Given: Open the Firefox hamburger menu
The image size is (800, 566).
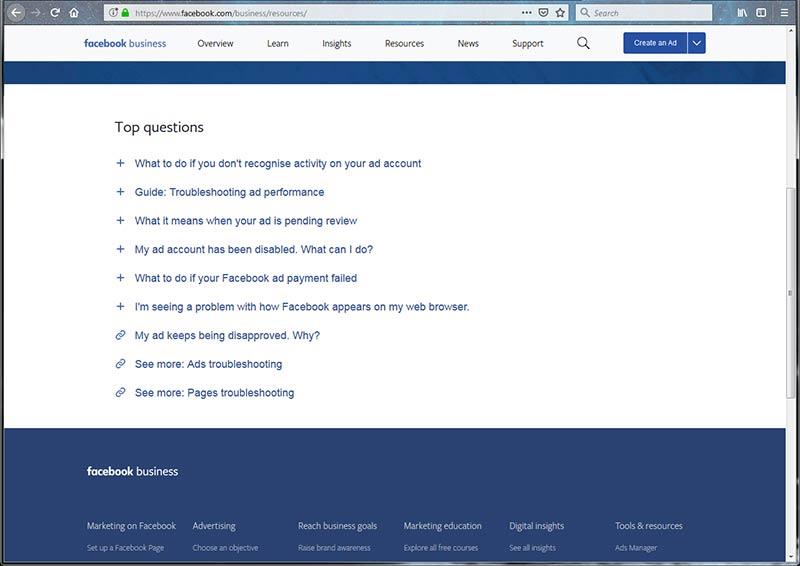Looking at the screenshot, I should (785, 13).
